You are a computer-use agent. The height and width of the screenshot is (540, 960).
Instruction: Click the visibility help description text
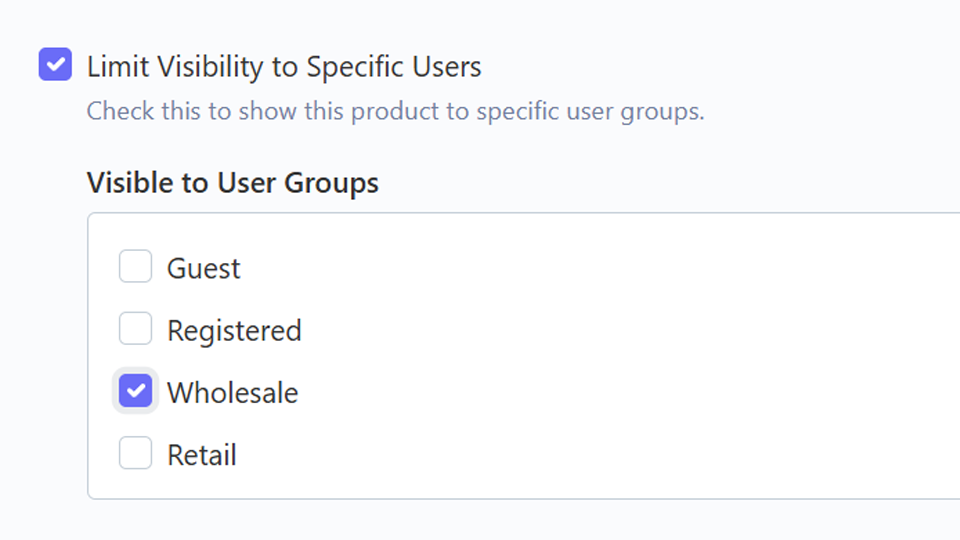pyautogui.click(x=395, y=111)
